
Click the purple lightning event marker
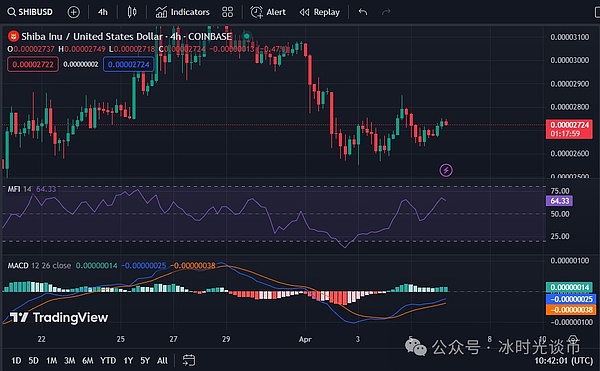click(446, 170)
